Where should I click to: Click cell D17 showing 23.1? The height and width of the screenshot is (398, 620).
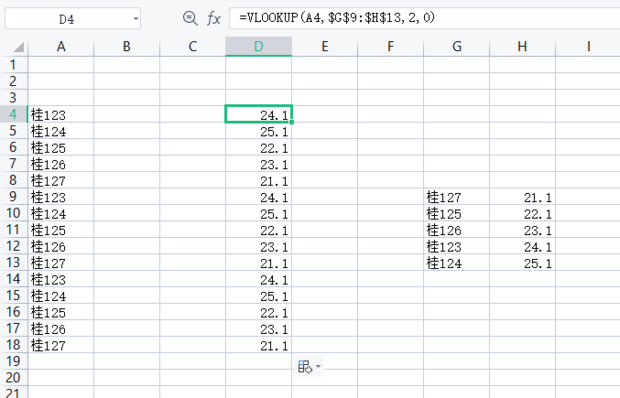(259, 328)
